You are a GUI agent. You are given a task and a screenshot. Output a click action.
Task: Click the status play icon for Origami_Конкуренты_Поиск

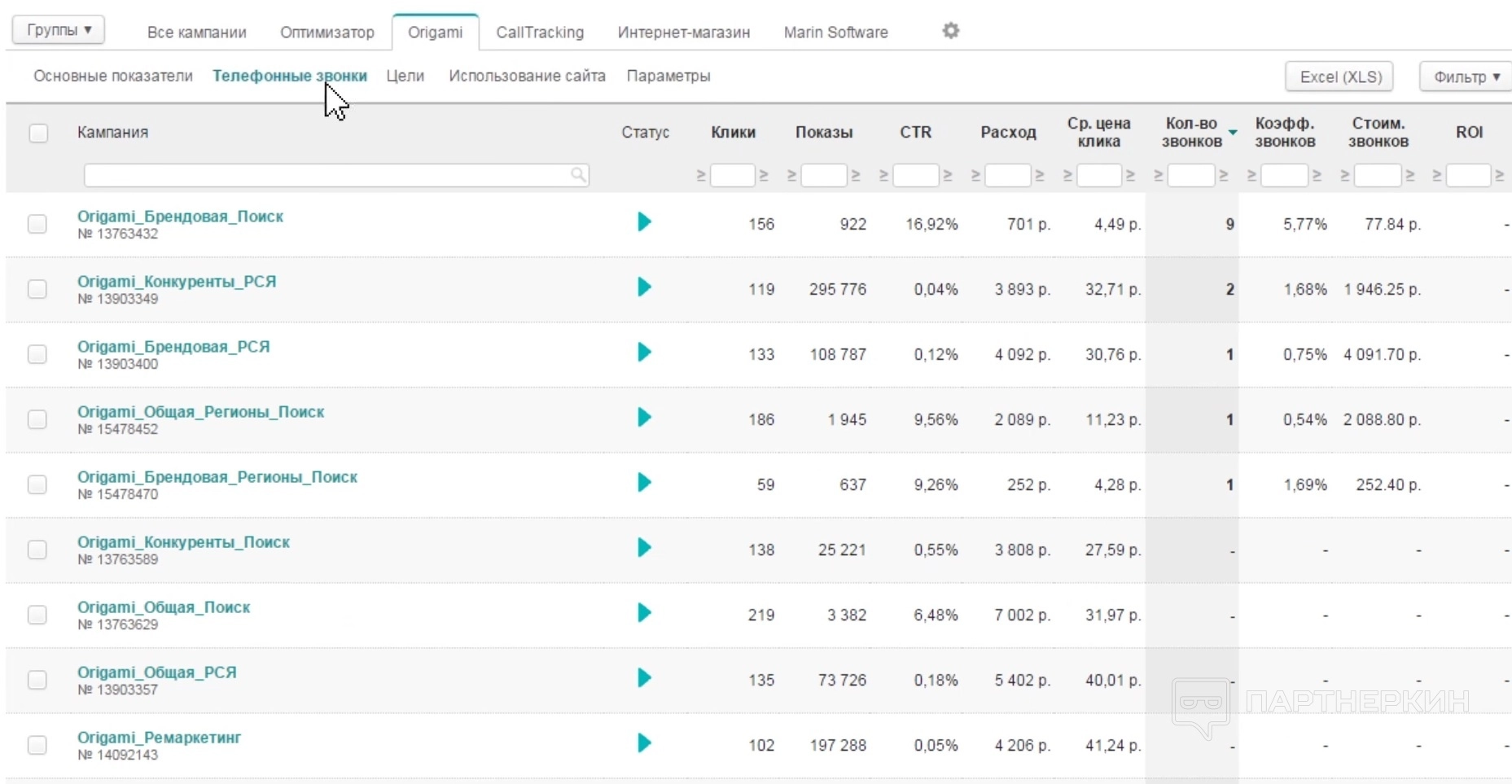pos(644,547)
